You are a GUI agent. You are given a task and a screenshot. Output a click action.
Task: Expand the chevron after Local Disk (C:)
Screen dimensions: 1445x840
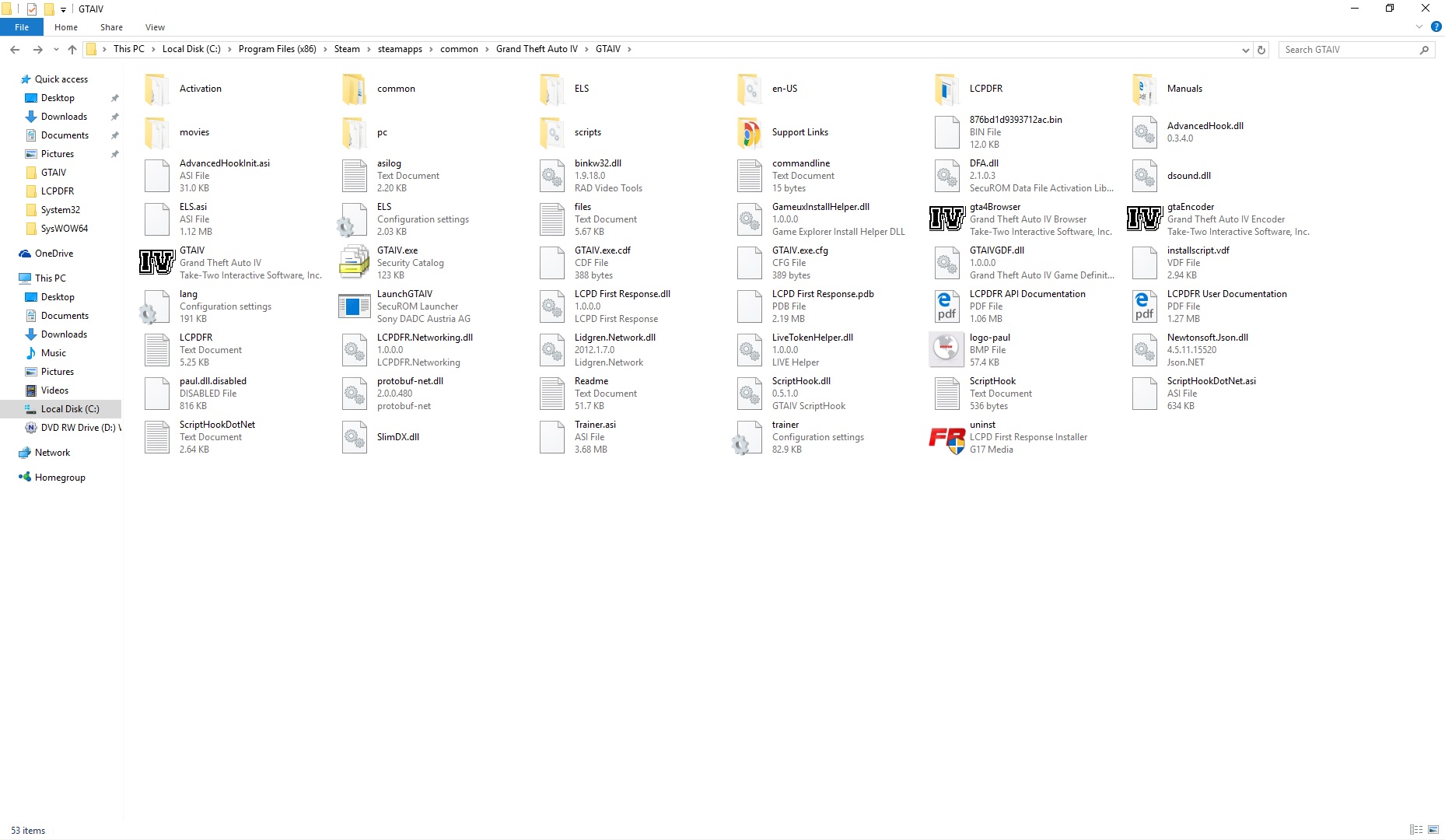tap(230, 49)
